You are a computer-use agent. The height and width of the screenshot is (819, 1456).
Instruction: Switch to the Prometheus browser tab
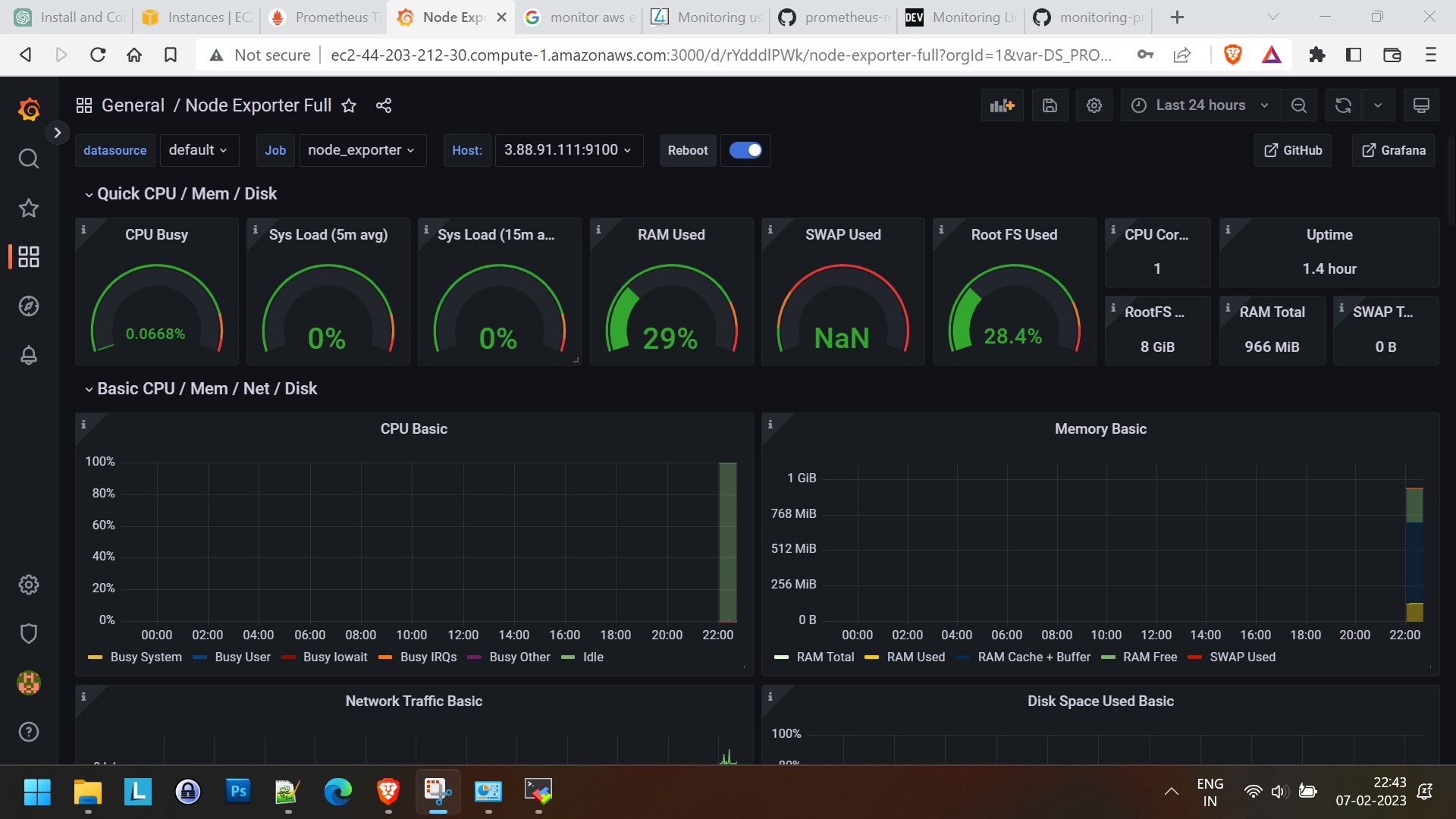point(324,17)
